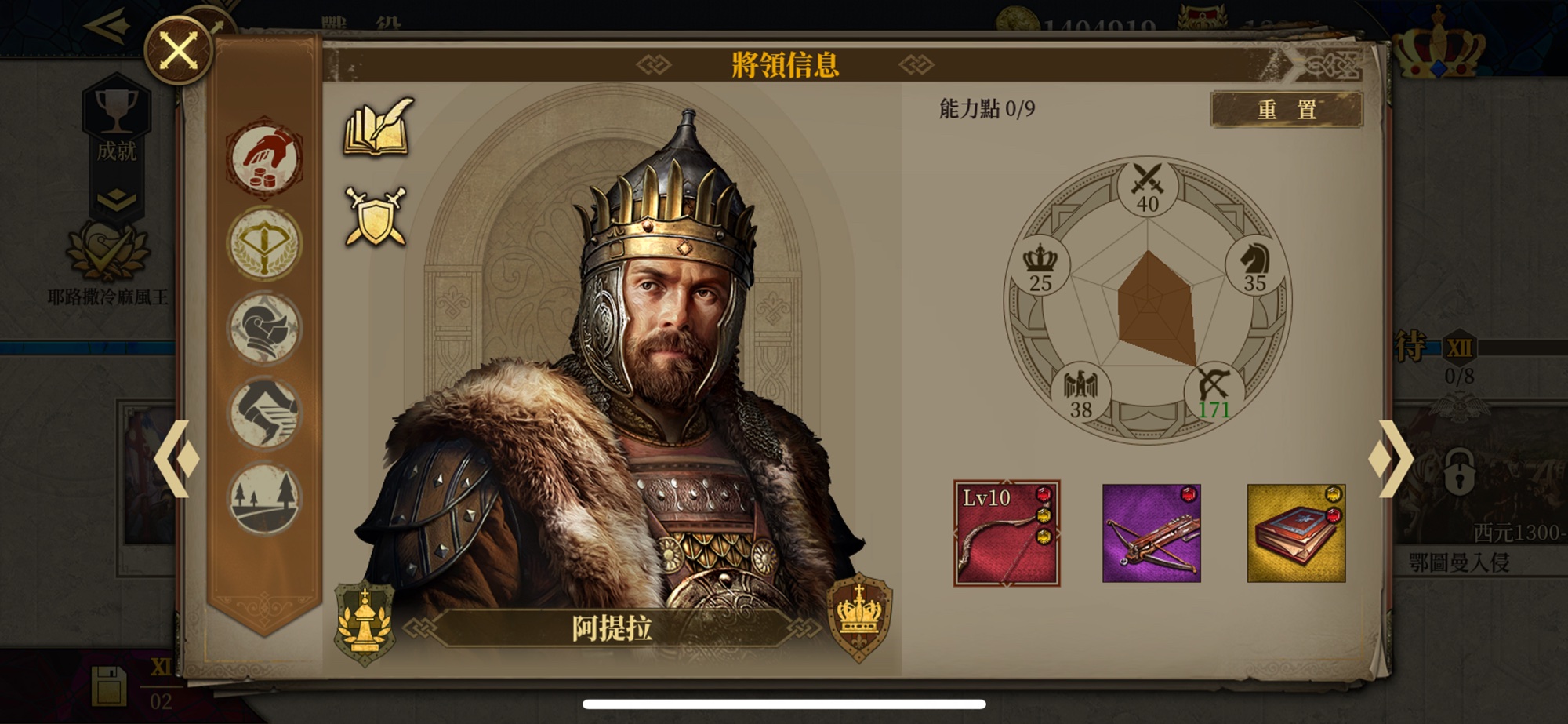Tap the gold crown shield badge
This screenshot has width=1568, height=724.
(860, 617)
